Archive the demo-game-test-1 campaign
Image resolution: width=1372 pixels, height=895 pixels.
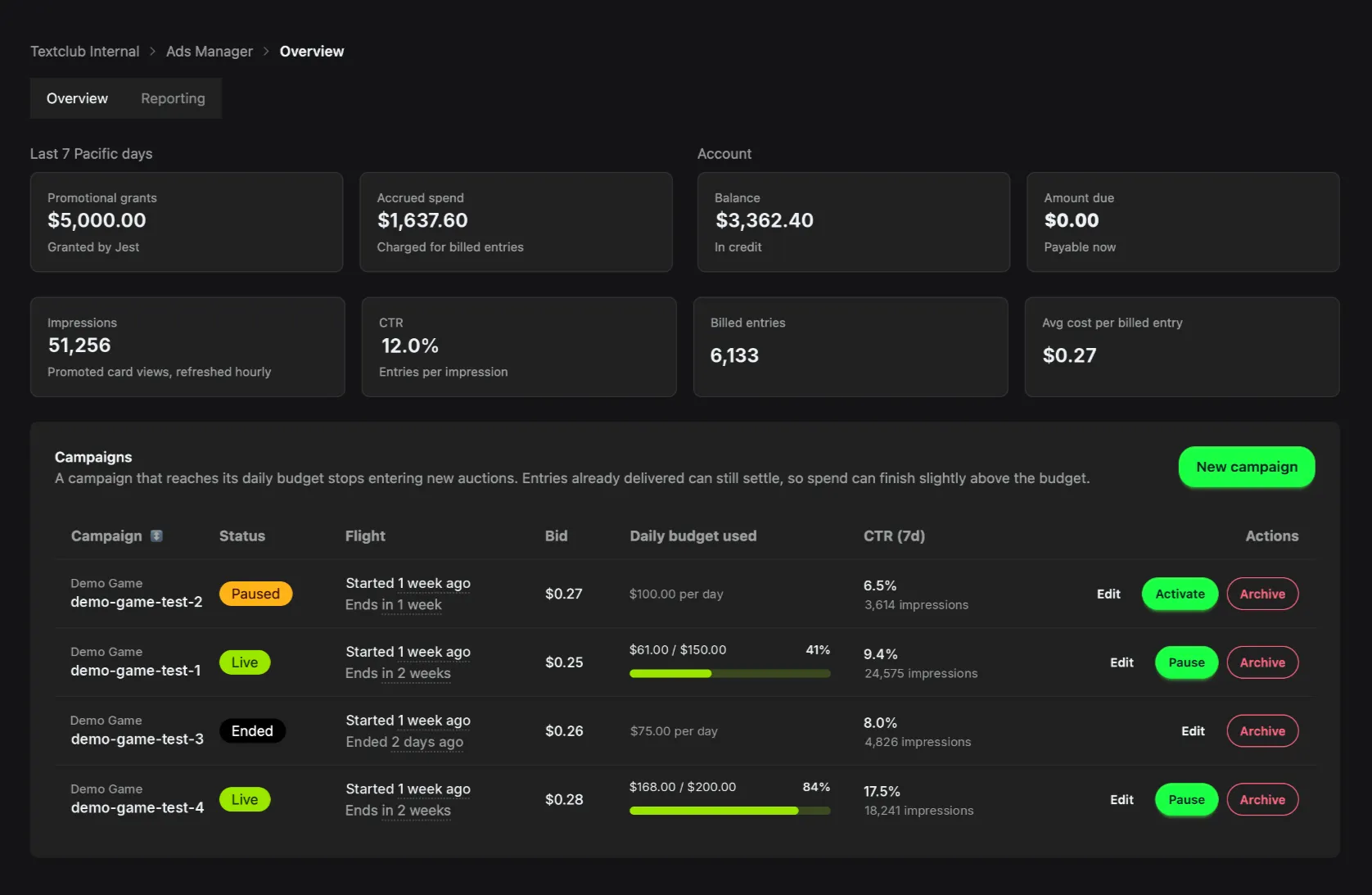(x=1262, y=662)
